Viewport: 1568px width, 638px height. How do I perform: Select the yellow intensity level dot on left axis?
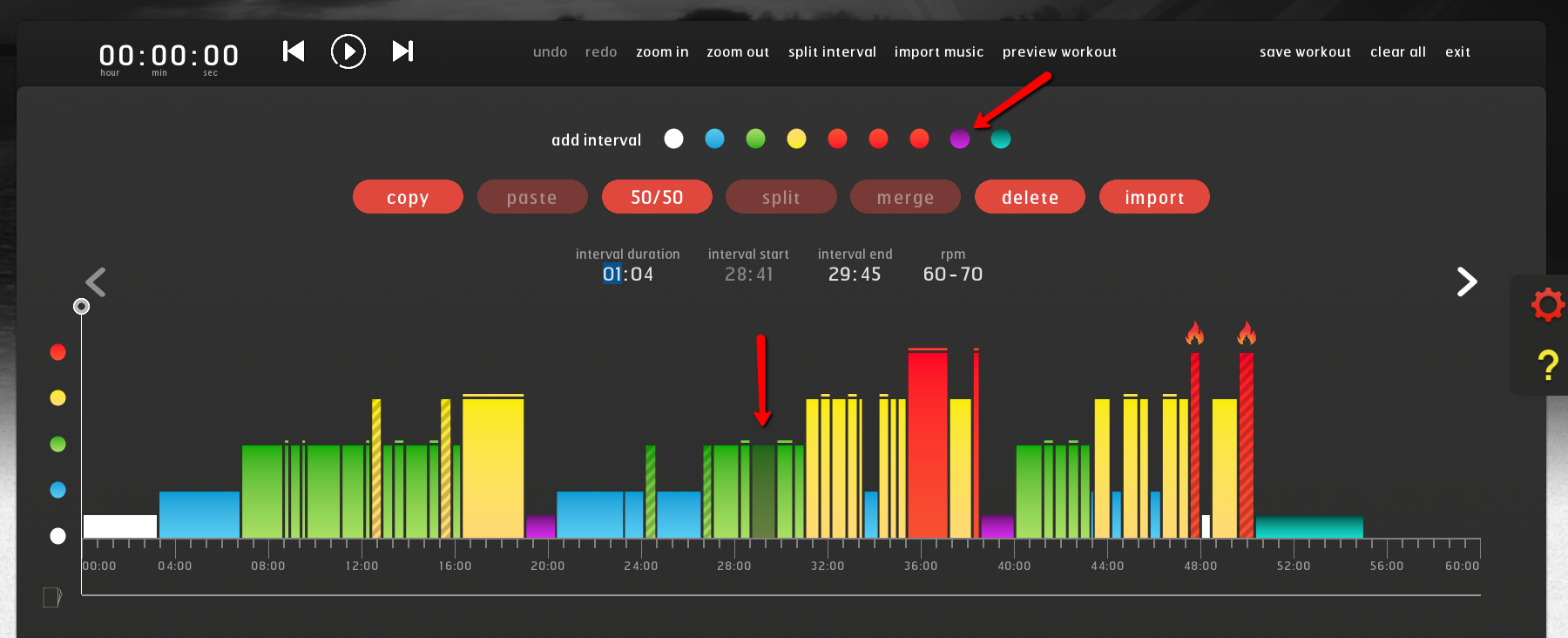tap(58, 398)
